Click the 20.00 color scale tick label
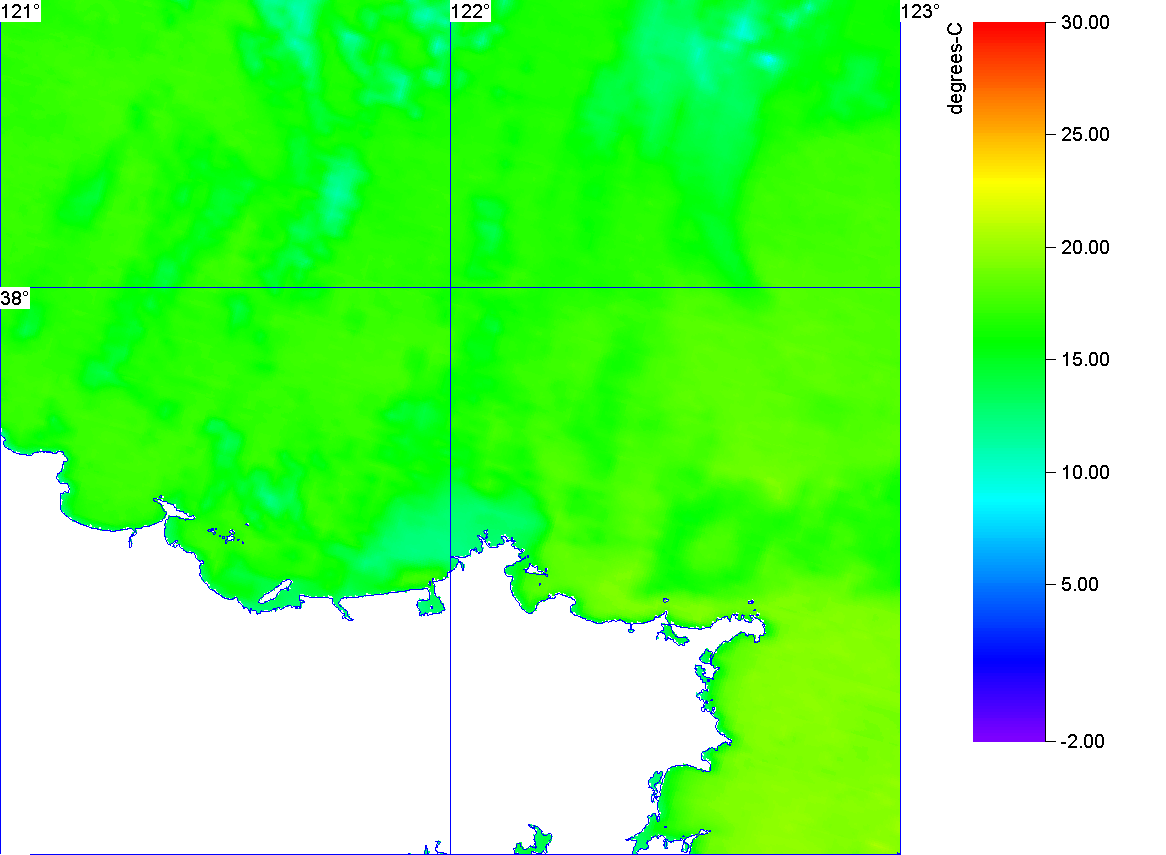Viewport: 1166px width, 855px height. [x=1085, y=248]
